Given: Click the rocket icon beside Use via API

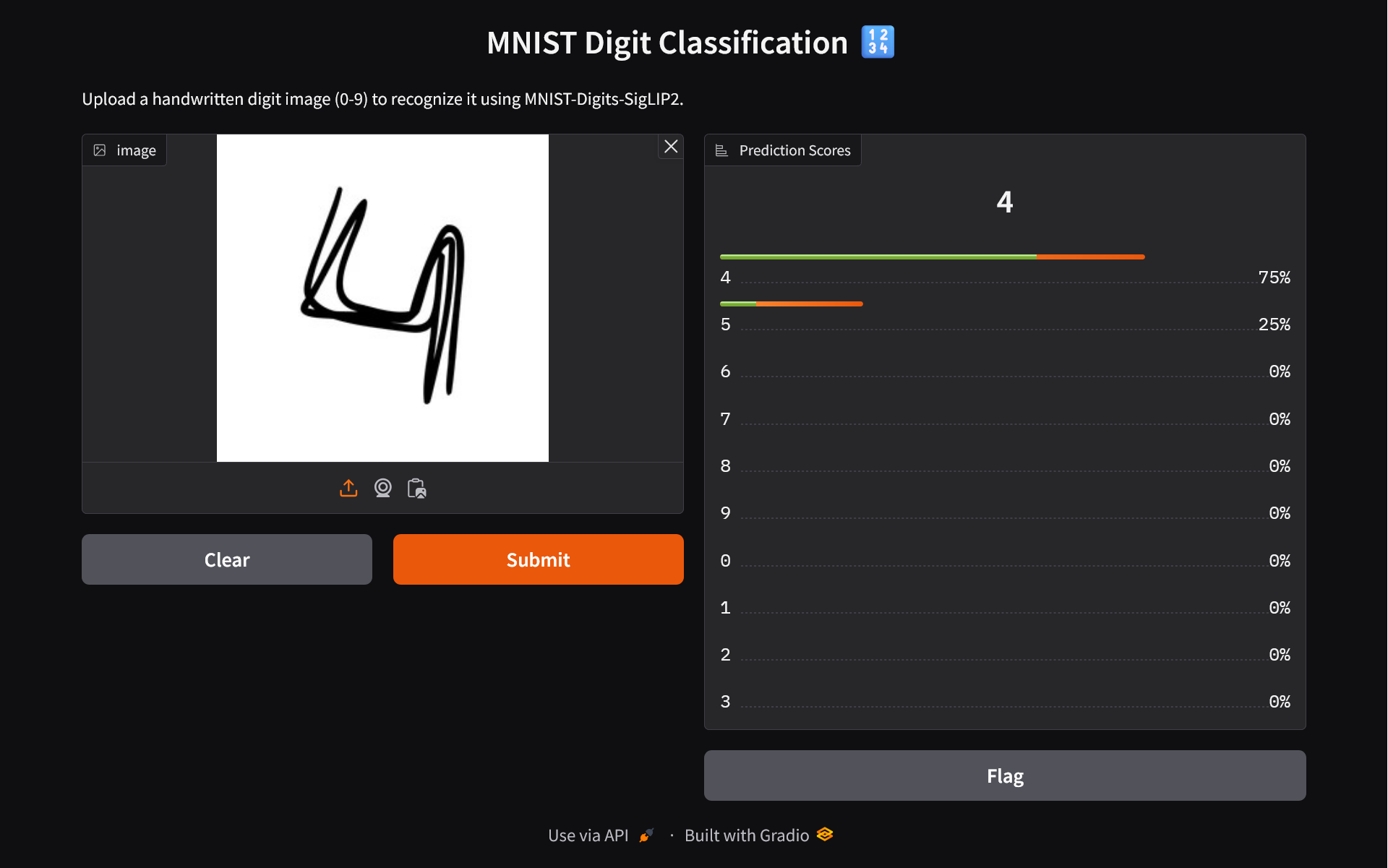Looking at the screenshot, I should pos(646,835).
